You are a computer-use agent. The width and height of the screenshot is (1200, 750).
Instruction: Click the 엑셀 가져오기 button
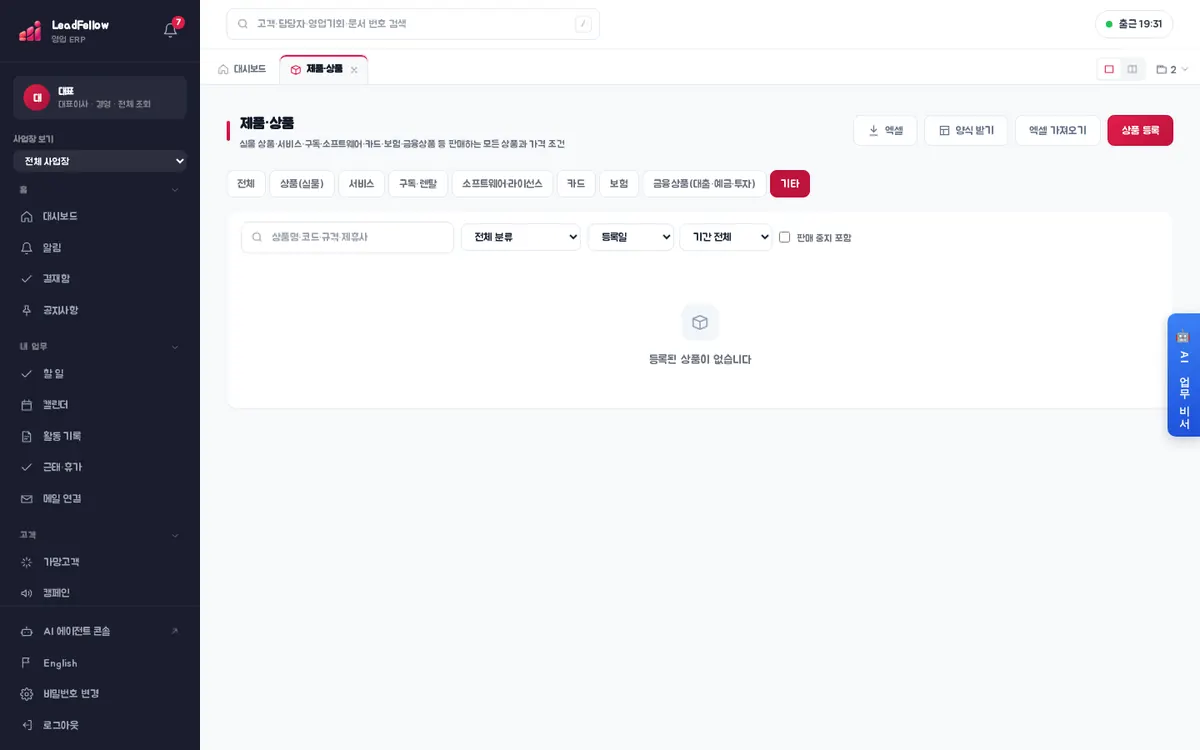(1058, 130)
